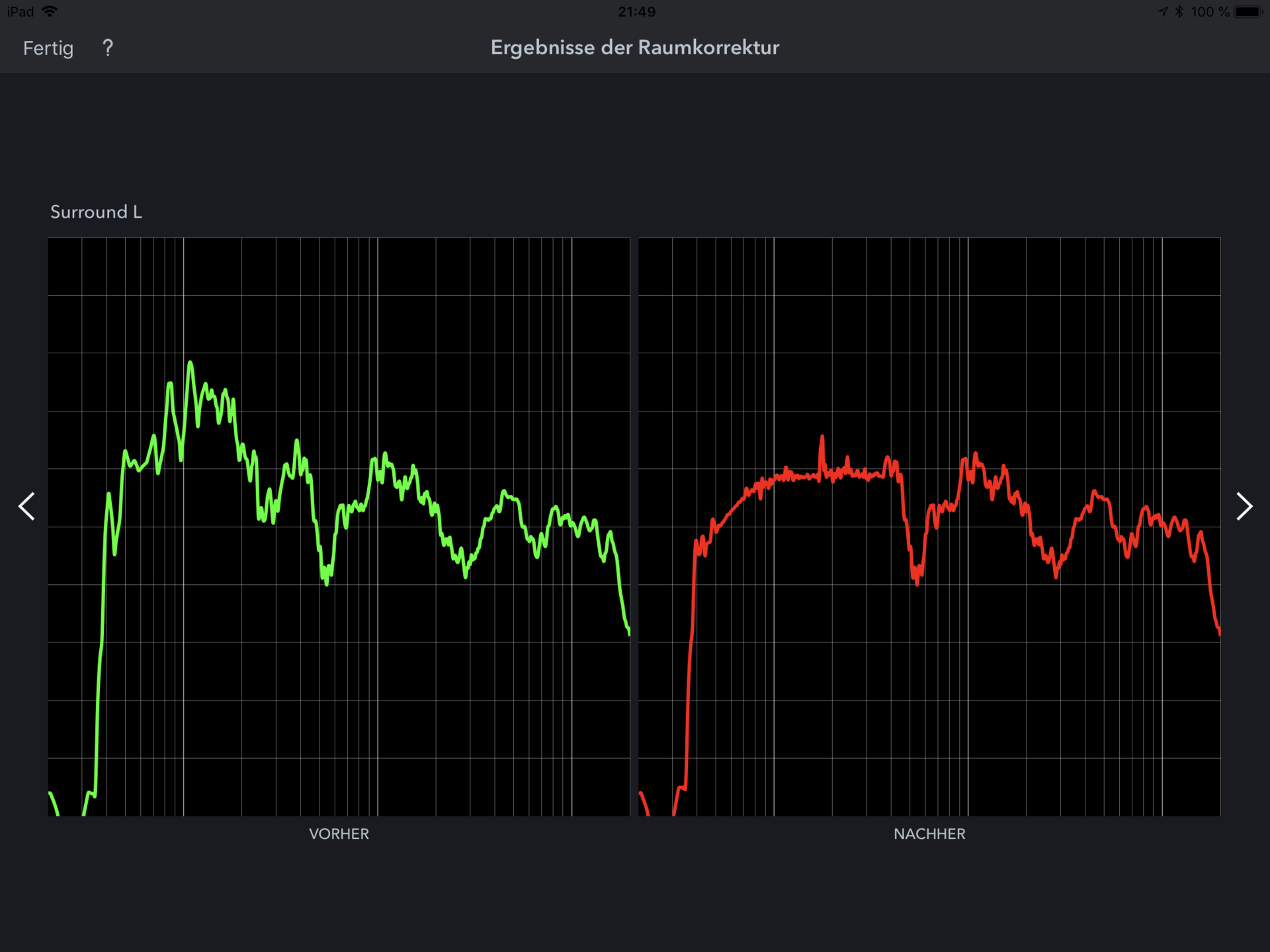Go to previous speaker with left chevron
The height and width of the screenshot is (952, 1270).
[x=26, y=507]
